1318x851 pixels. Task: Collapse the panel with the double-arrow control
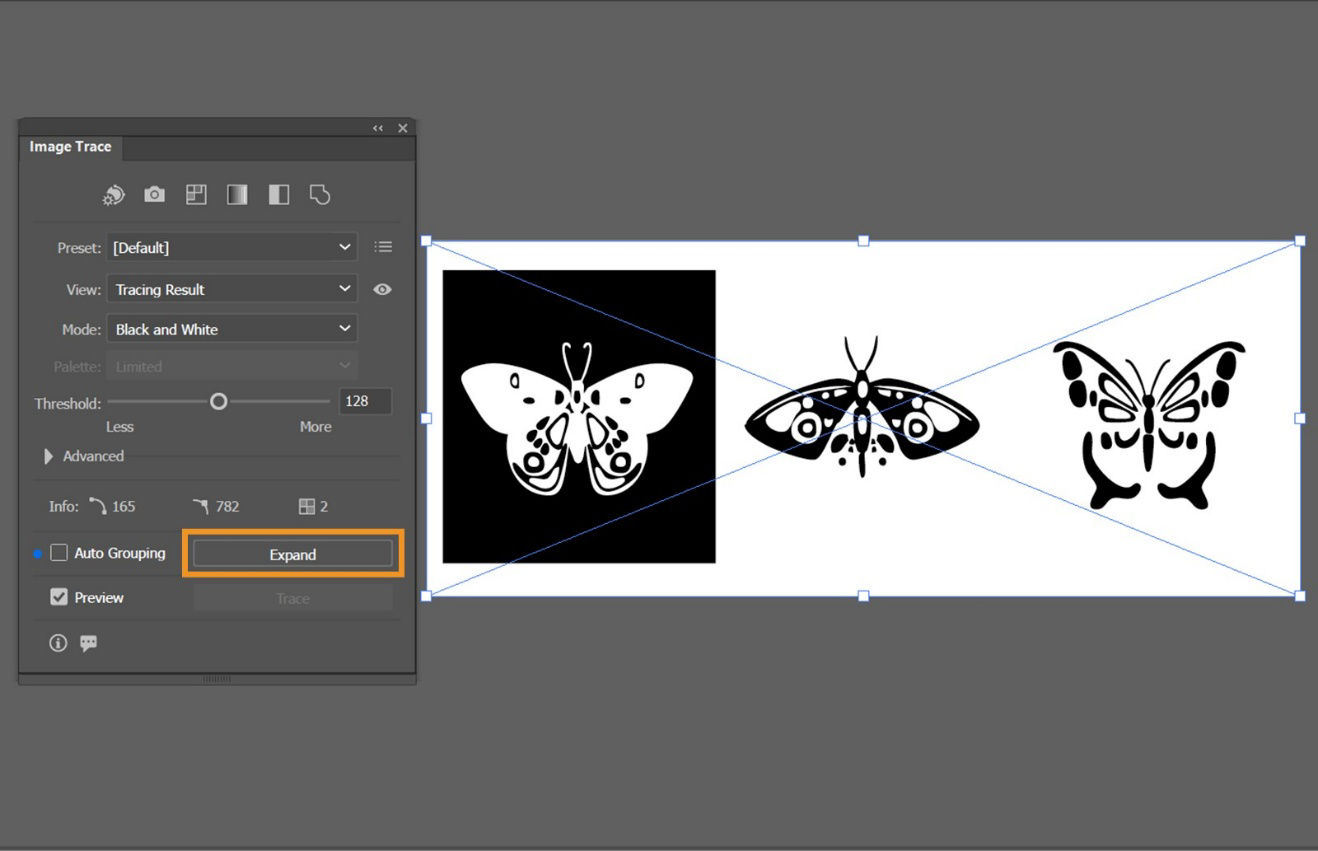[x=378, y=128]
